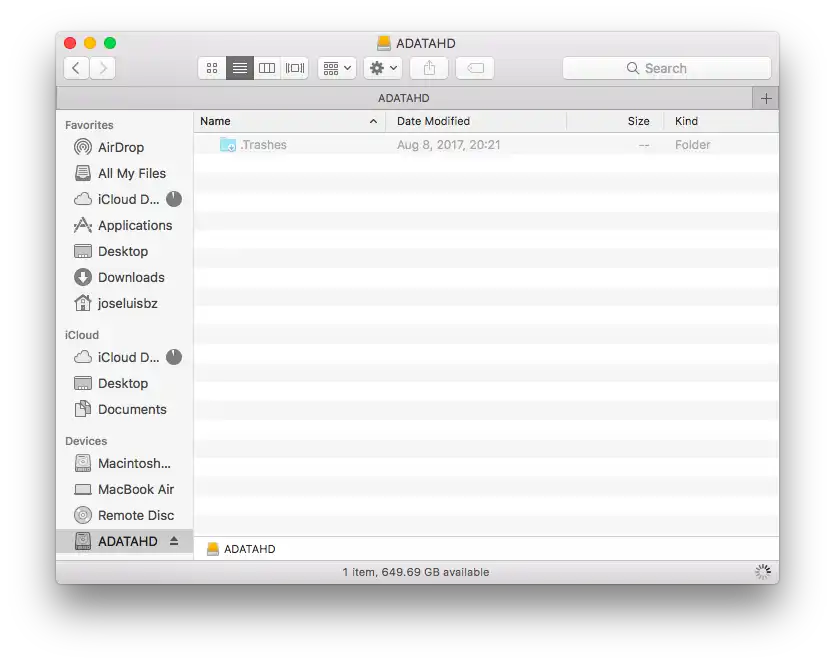835x664 pixels.
Task: Click the Folder kind cell
Action: (x=692, y=145)
